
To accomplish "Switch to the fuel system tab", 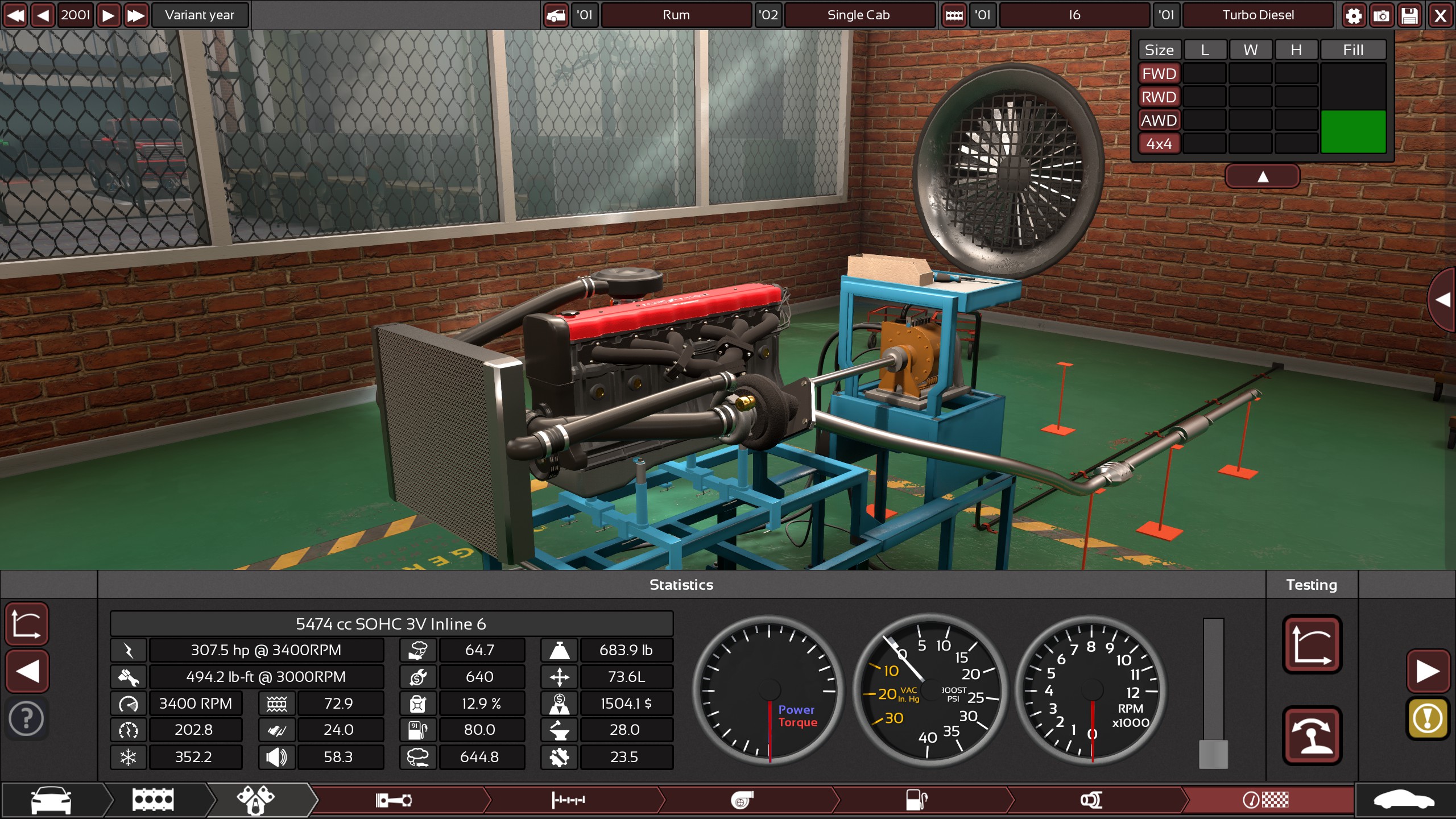I will (917, 800).
